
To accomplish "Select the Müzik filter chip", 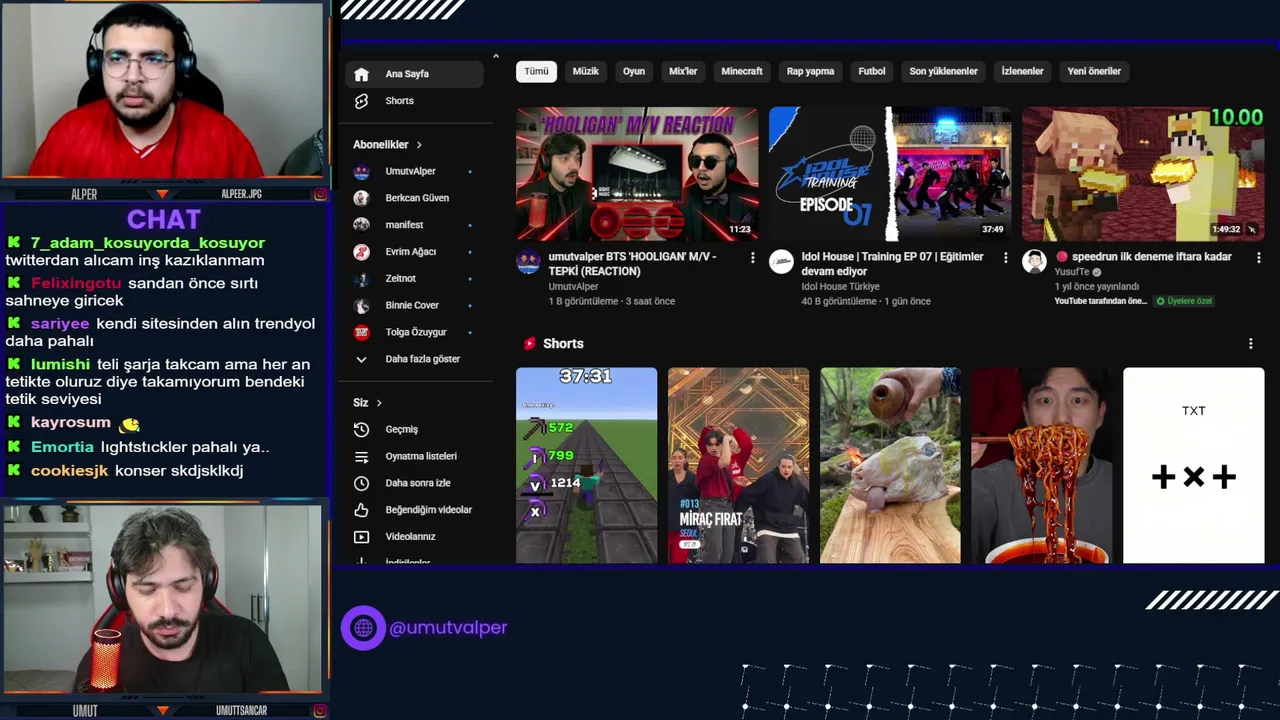I will 586,71.
